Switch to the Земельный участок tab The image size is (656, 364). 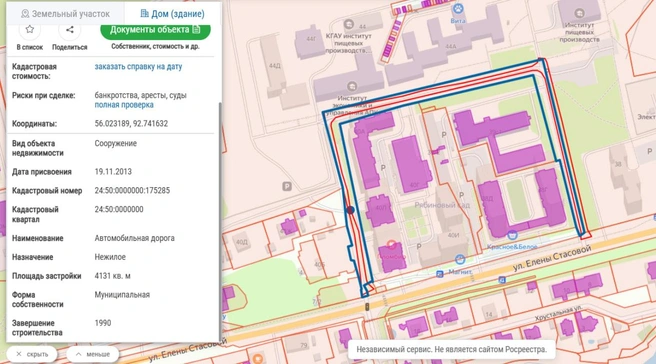(65, 14)
